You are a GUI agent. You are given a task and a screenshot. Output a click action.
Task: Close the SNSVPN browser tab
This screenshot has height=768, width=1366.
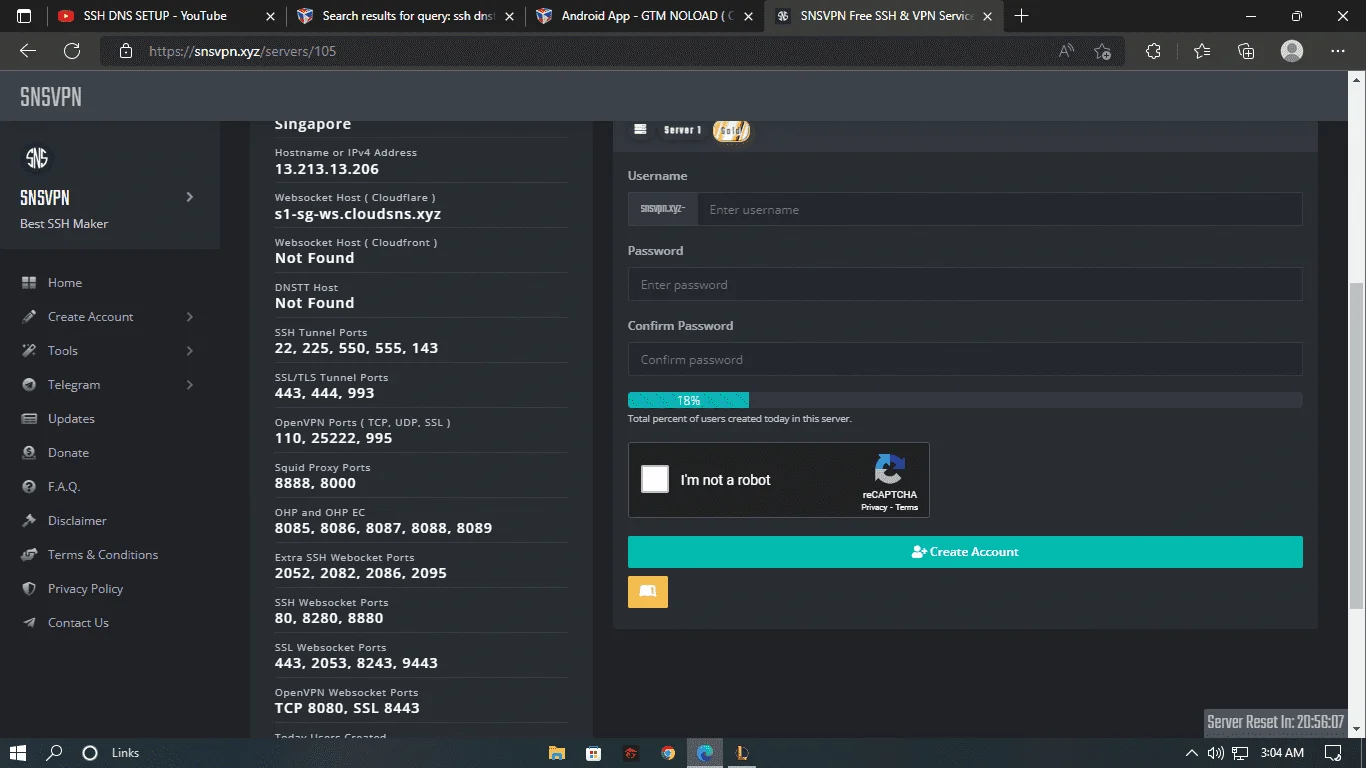click(988, 16)
